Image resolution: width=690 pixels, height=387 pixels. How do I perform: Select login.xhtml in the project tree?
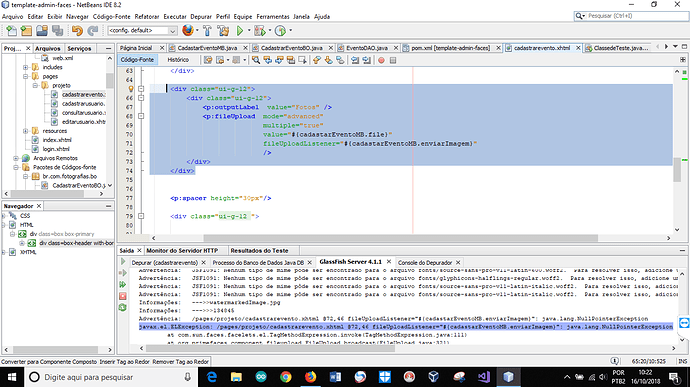click(x=56, y=149)
